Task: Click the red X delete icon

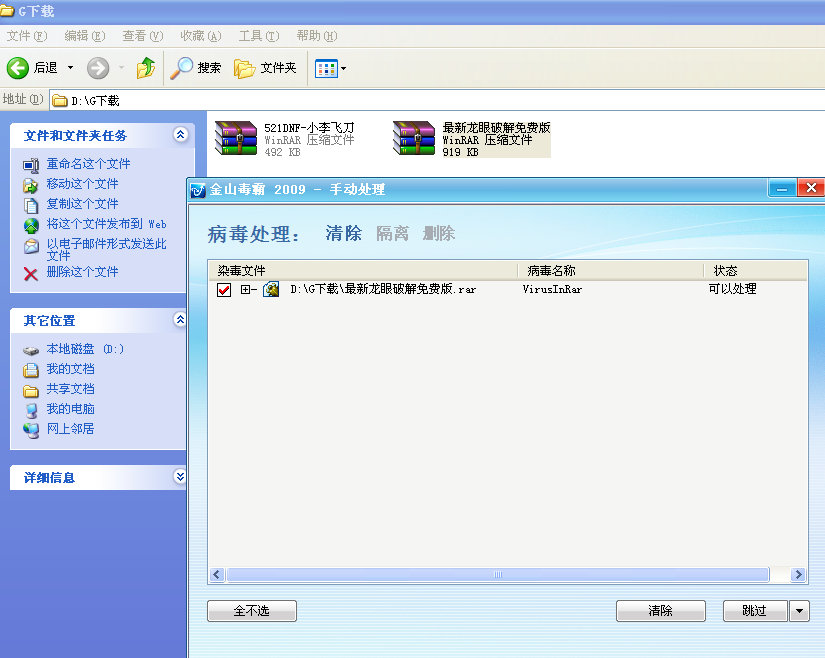Action: 31,274
